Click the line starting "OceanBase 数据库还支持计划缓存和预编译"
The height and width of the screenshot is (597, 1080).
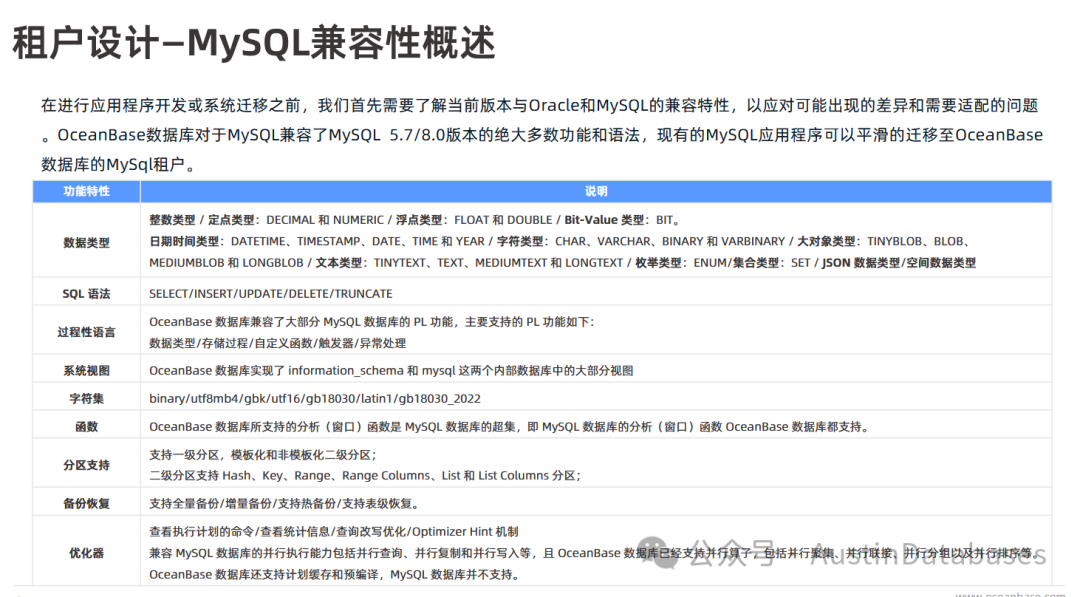335,574
